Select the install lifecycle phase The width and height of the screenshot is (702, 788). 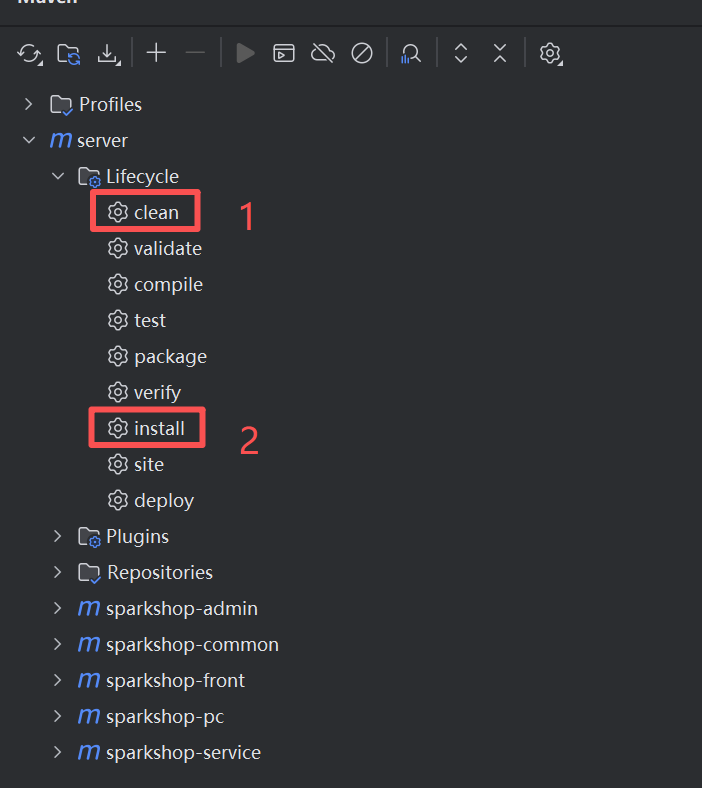[x=159, y=428]
